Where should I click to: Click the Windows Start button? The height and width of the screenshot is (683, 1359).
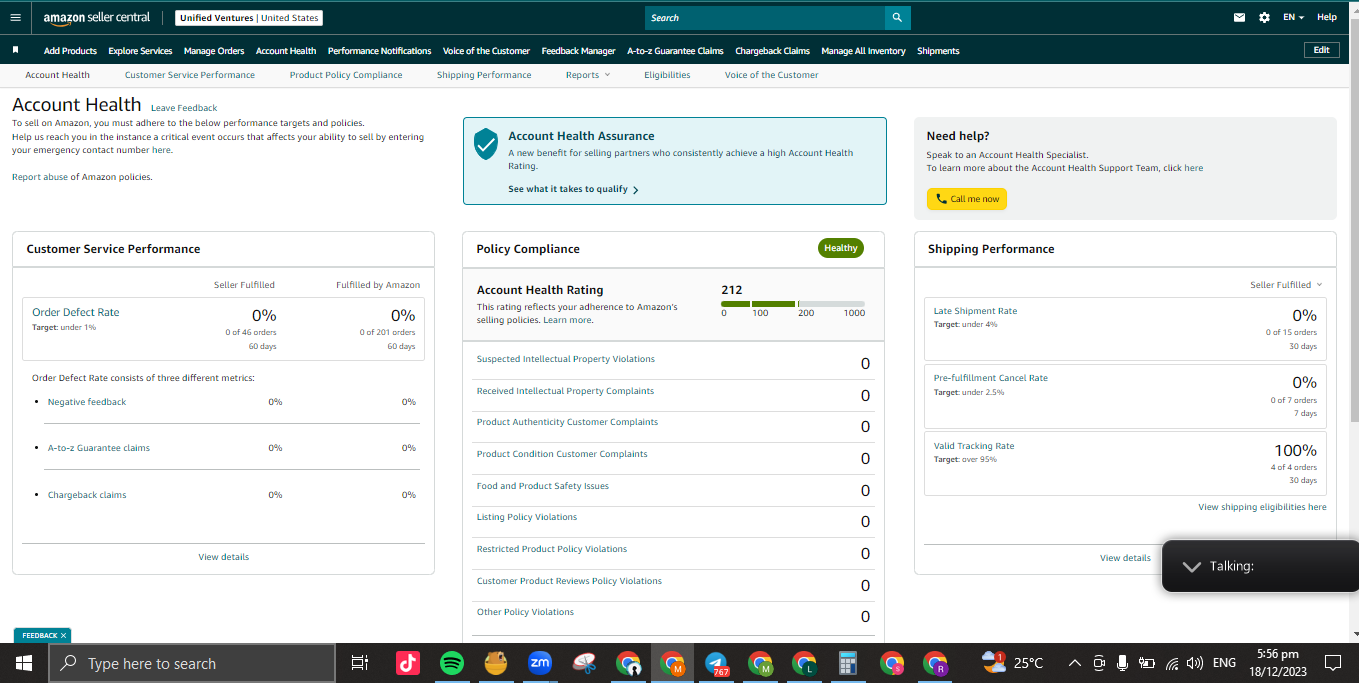24,663
